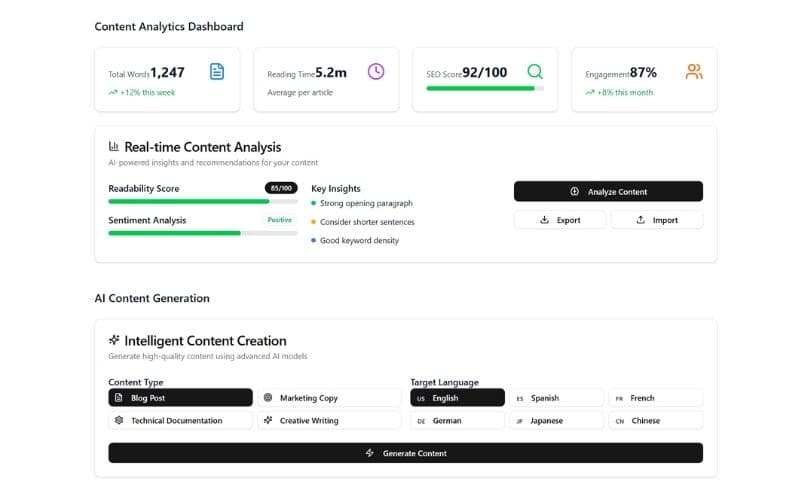Click the bar chart icon beside Real-time Content Analysis
This screenshot has width=800, height=500.
coord(114,147)
